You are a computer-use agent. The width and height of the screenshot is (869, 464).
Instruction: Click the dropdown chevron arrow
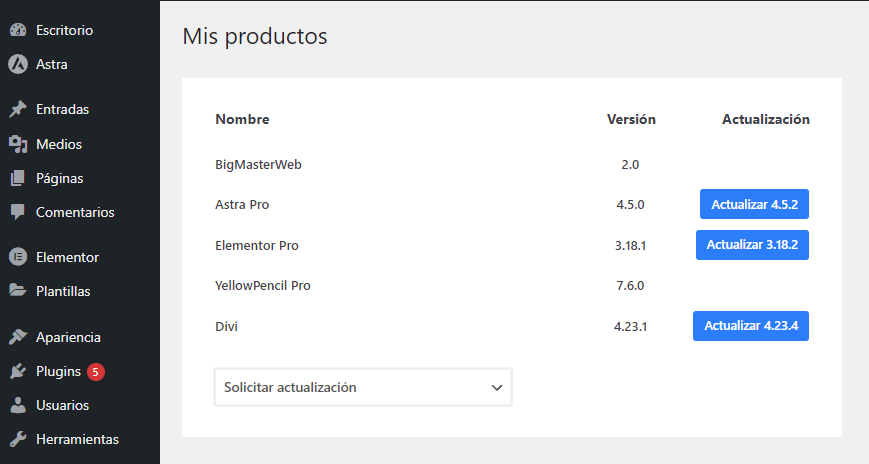(x=497, y=387)
